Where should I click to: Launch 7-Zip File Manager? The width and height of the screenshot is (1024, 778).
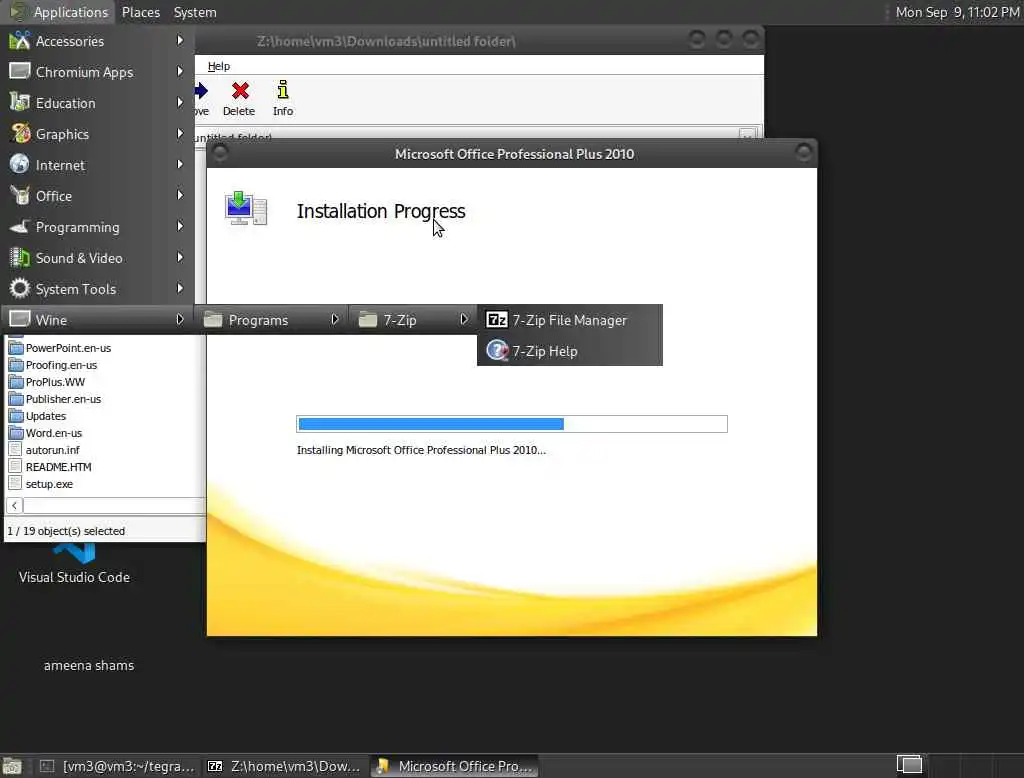(x=569, y=320)
